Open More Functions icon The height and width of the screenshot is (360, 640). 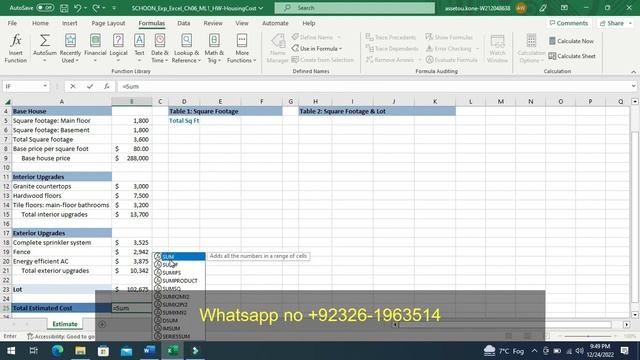pos(242,40)
